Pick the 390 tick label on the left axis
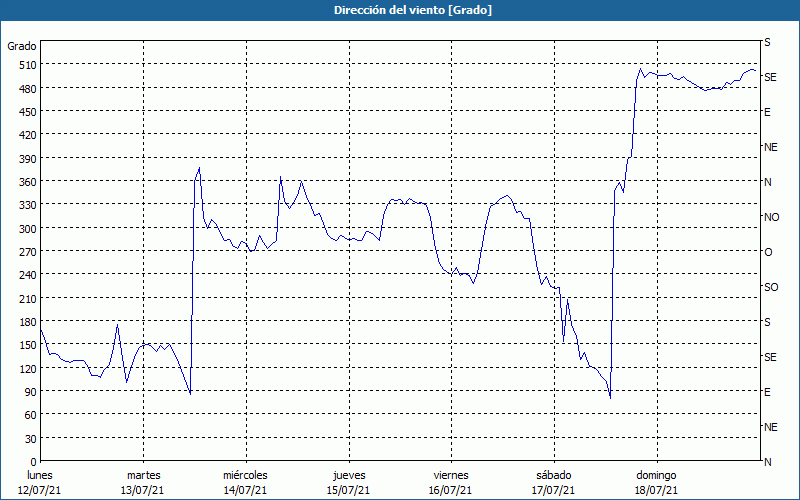 click(x=28, y=159)
